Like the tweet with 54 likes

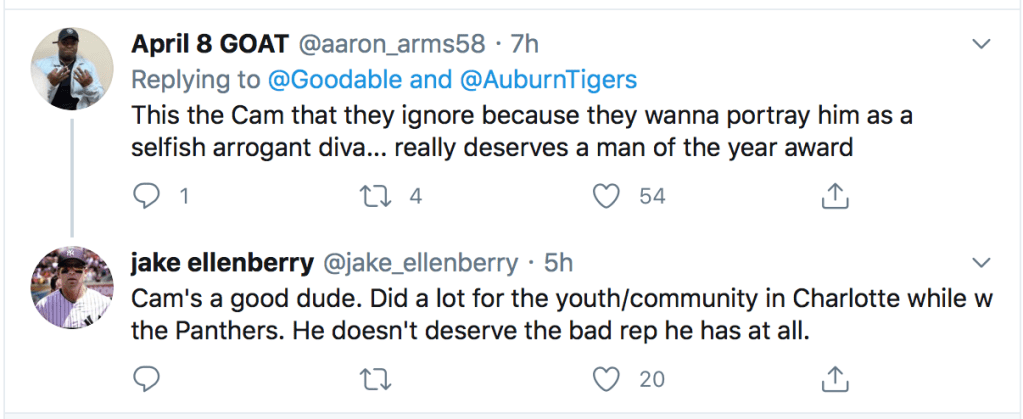point(606,196)
